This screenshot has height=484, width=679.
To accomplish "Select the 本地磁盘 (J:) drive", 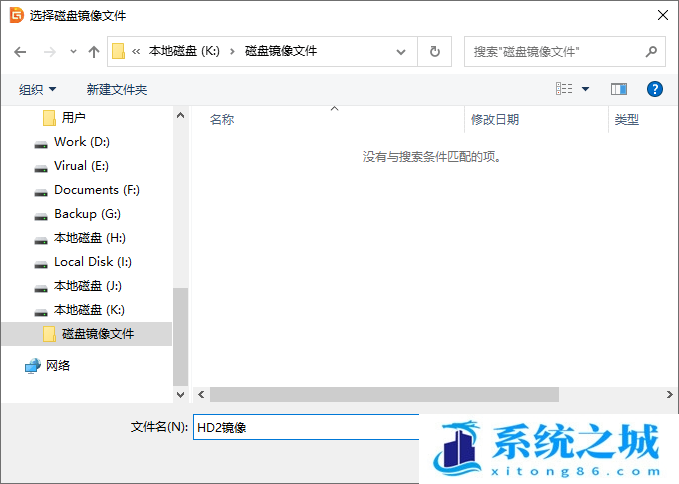I will 87,286.
